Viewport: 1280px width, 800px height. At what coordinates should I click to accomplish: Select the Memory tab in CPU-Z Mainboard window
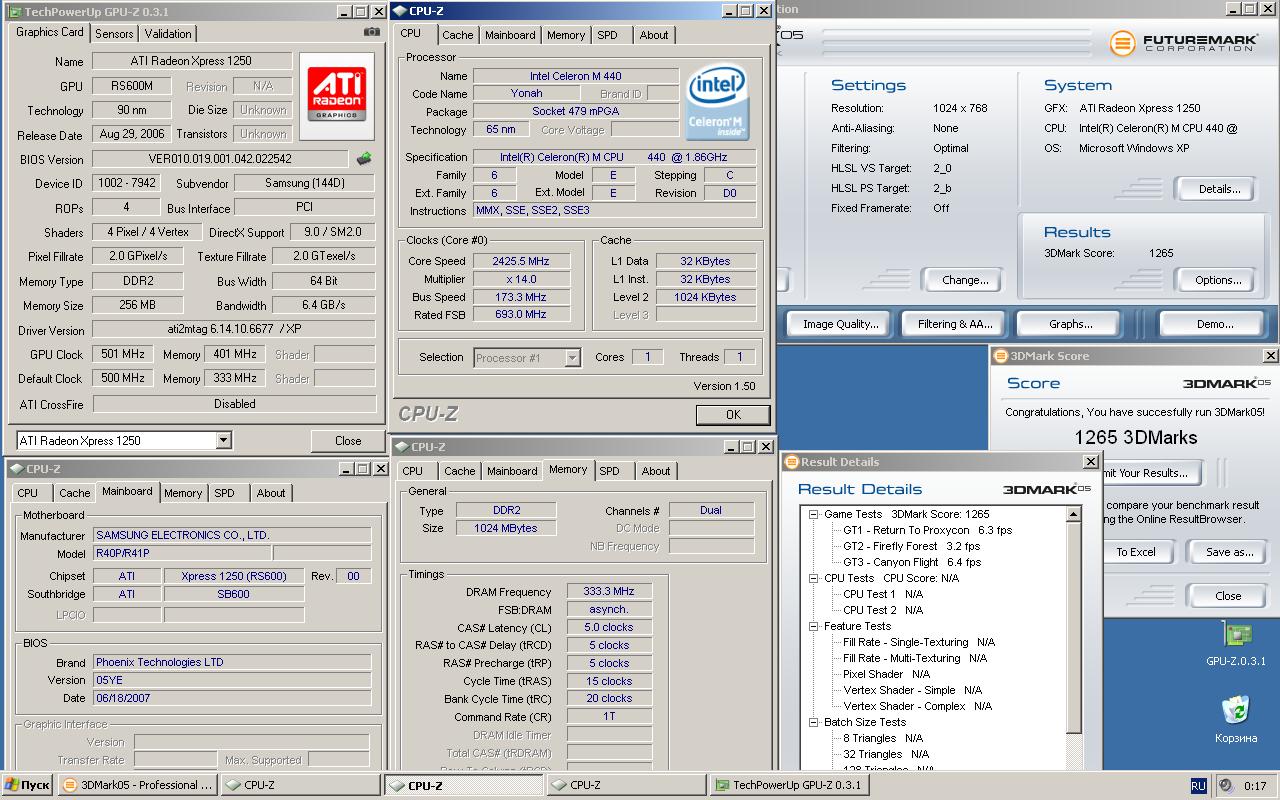(183, 493)
